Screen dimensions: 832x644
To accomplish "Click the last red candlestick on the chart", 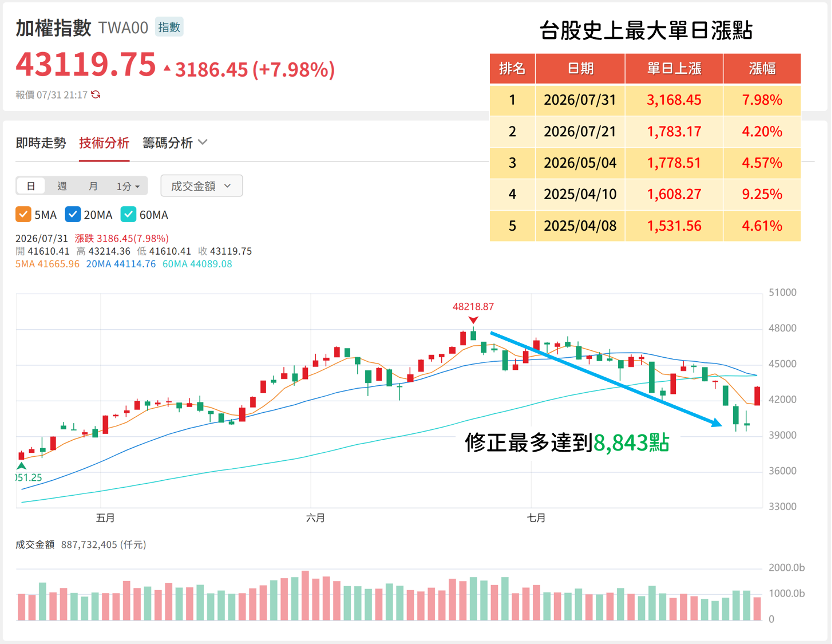I will coord(757,396).
